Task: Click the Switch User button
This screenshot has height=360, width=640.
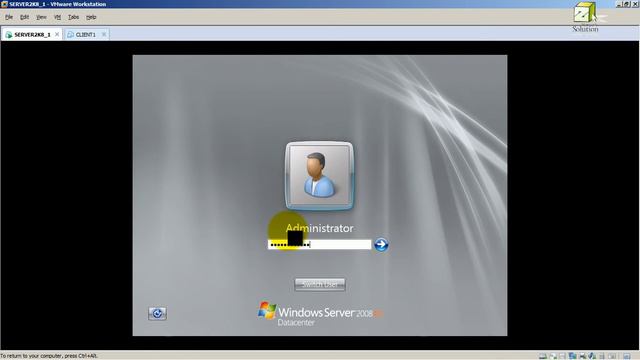Action: pos(320,284)
